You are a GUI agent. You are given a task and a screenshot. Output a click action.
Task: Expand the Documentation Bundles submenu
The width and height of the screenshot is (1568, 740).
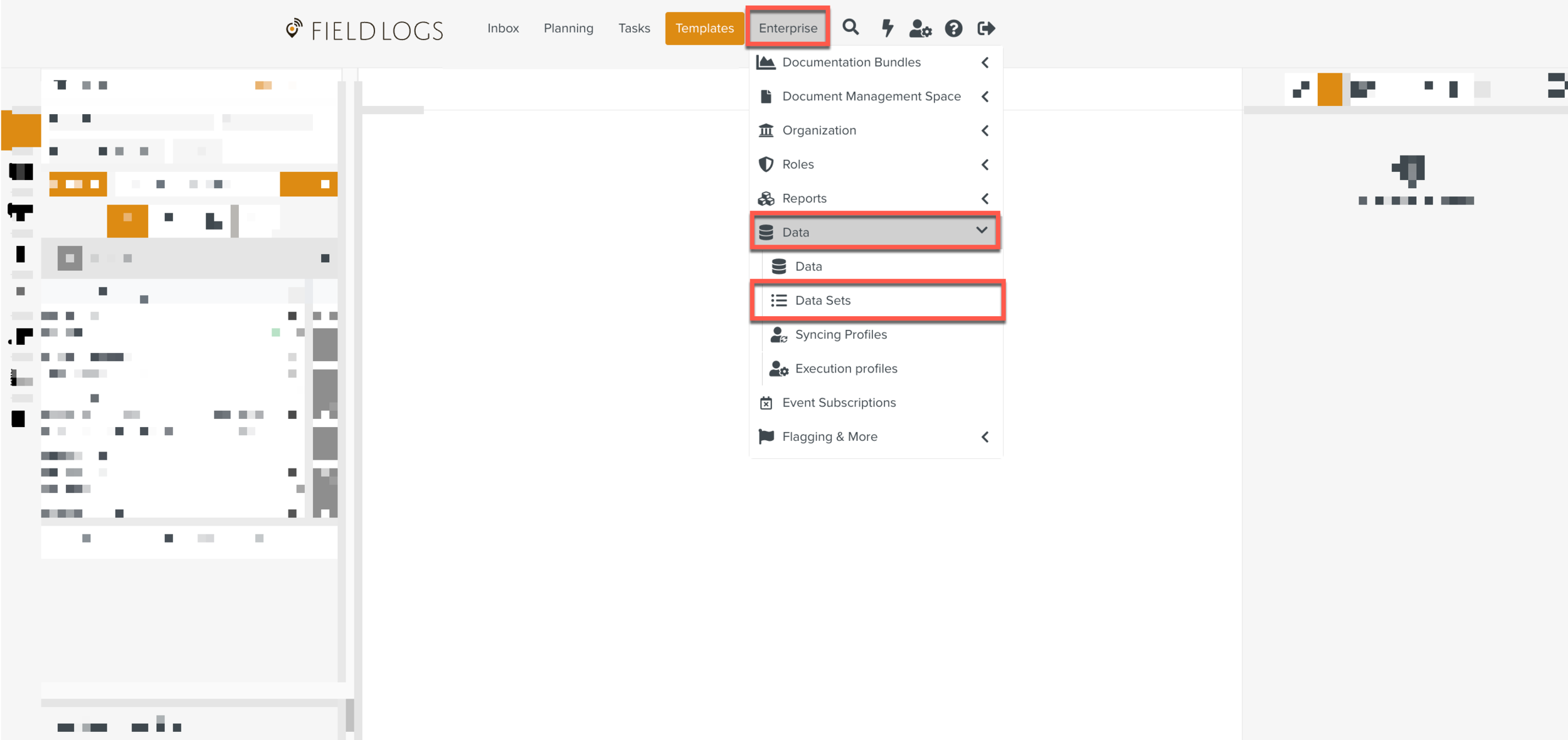[985, 63]
